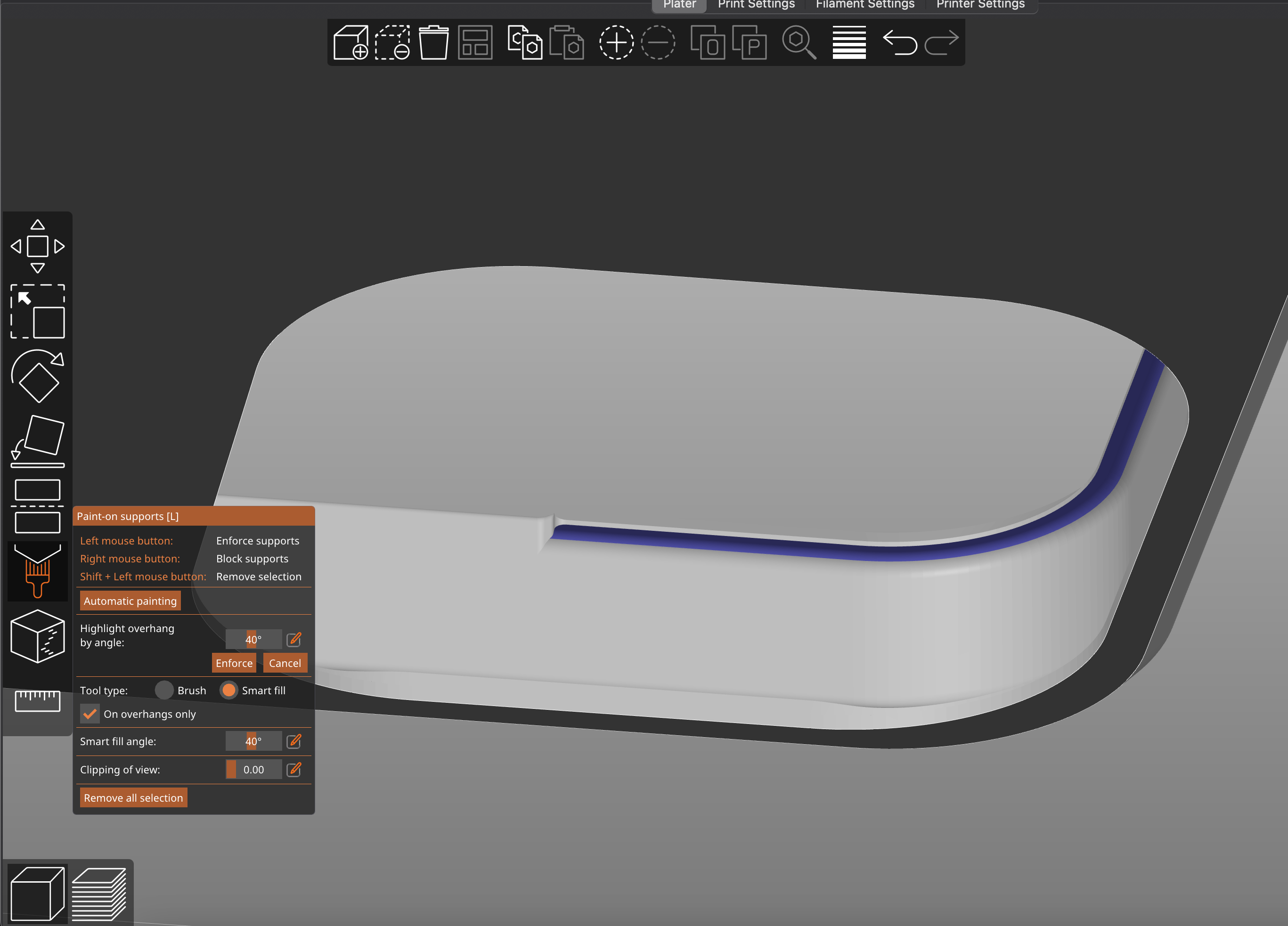Click the Arrange objects icon
1288x926 pixels.
[475, 42]
